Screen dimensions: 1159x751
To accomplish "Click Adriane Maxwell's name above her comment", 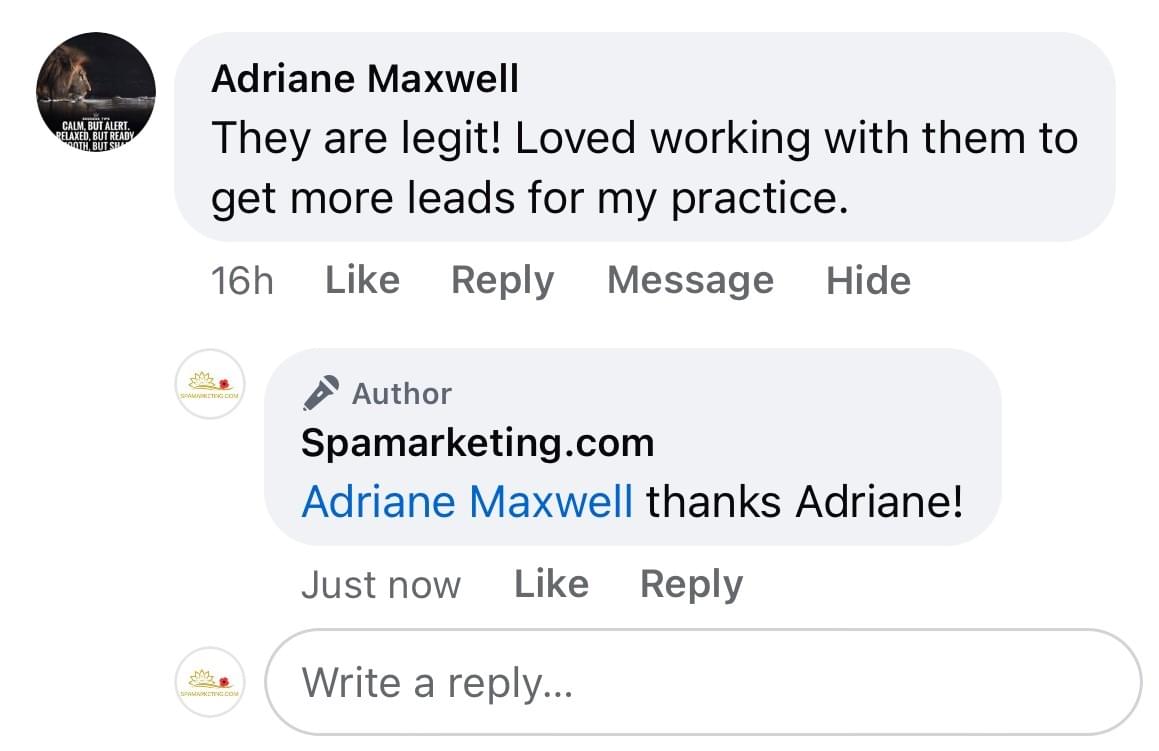I will 365,79.
